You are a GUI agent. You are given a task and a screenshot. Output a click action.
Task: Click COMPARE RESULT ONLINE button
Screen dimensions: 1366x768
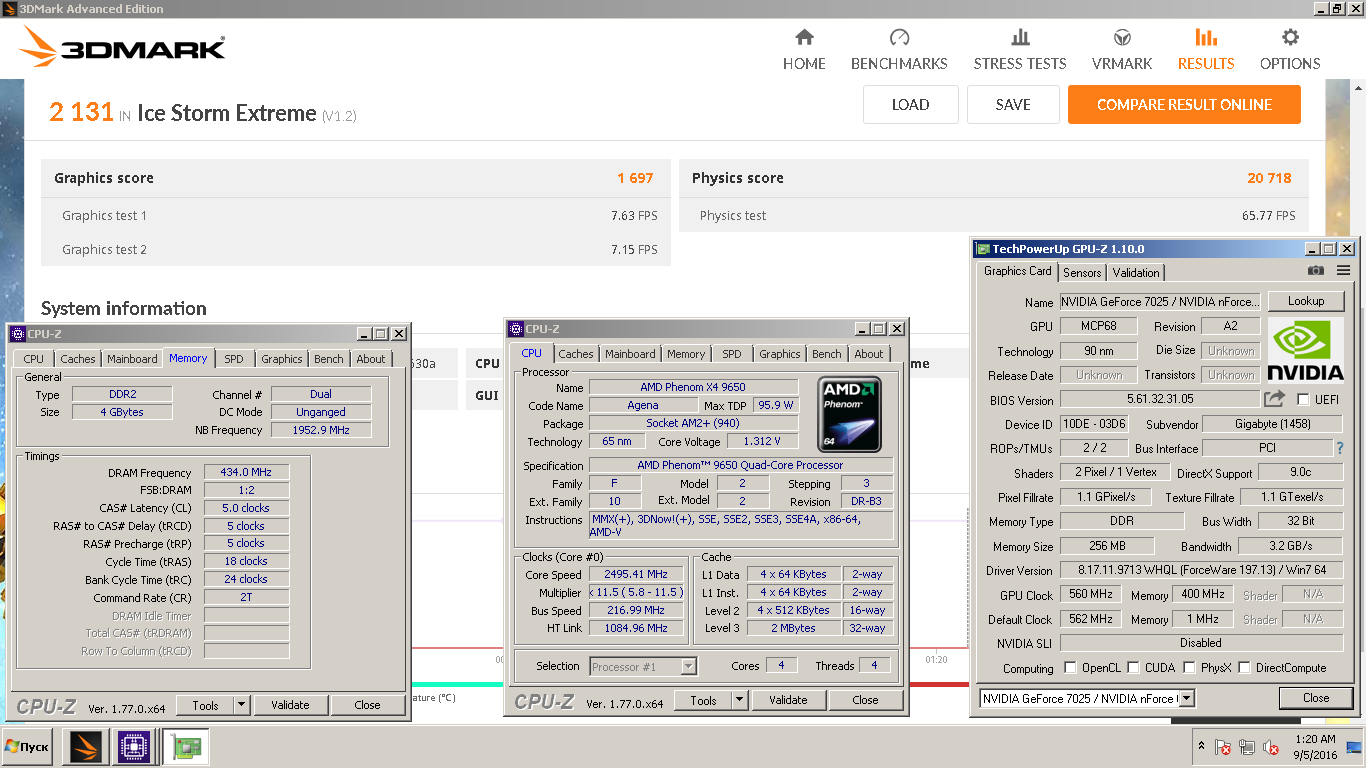1184,104
